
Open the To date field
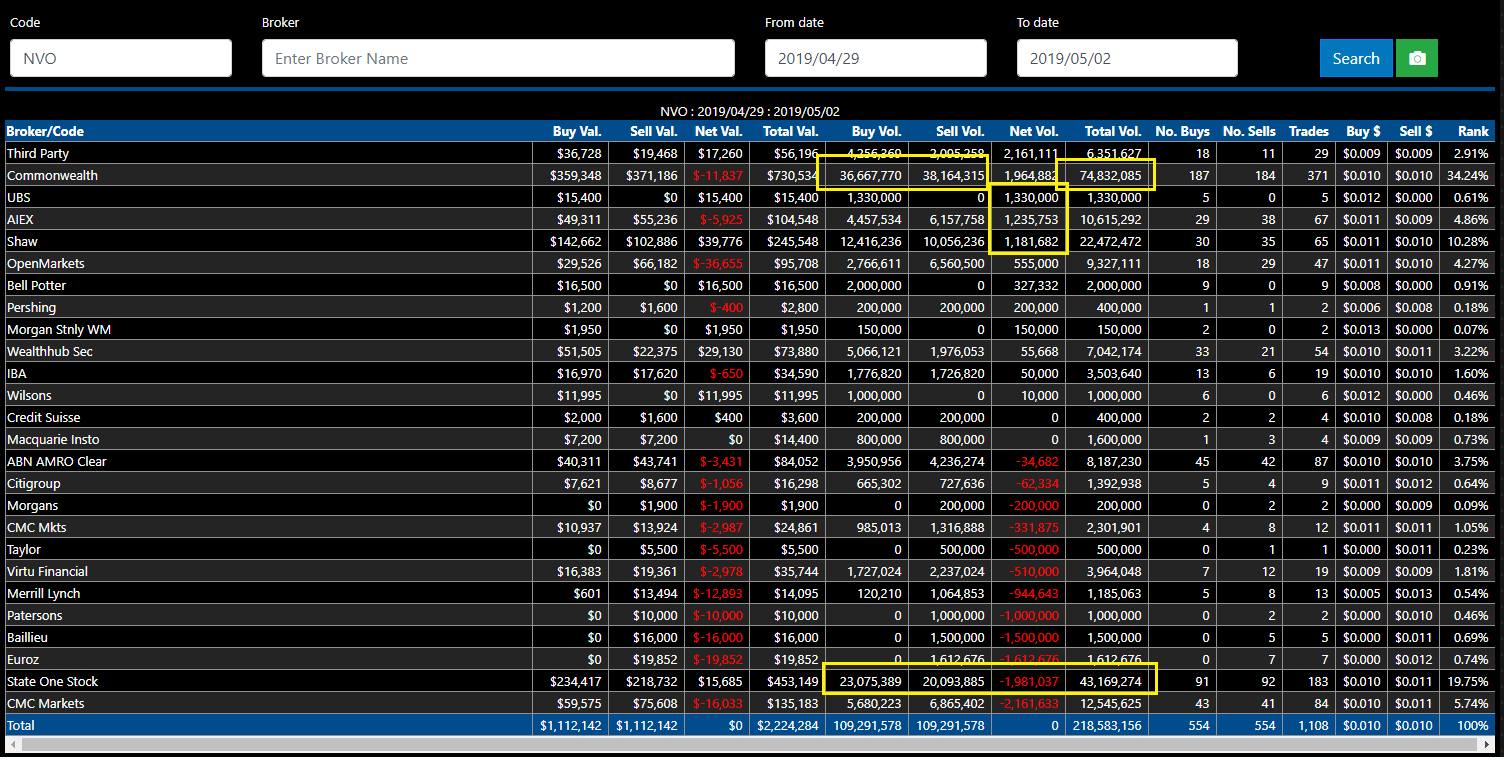[1127, 58]
